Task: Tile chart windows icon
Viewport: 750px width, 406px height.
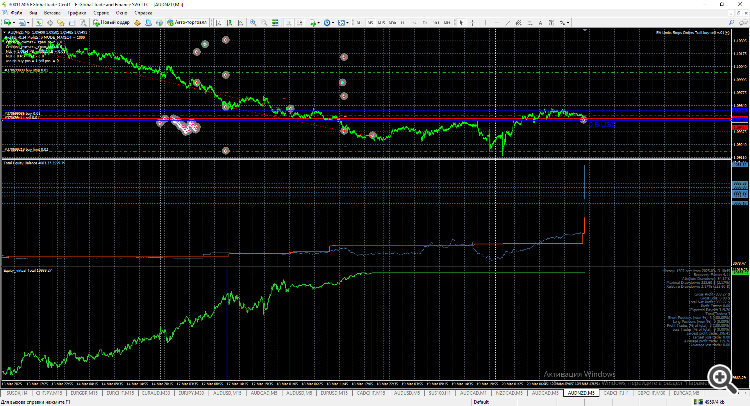Action: [275, 22]
